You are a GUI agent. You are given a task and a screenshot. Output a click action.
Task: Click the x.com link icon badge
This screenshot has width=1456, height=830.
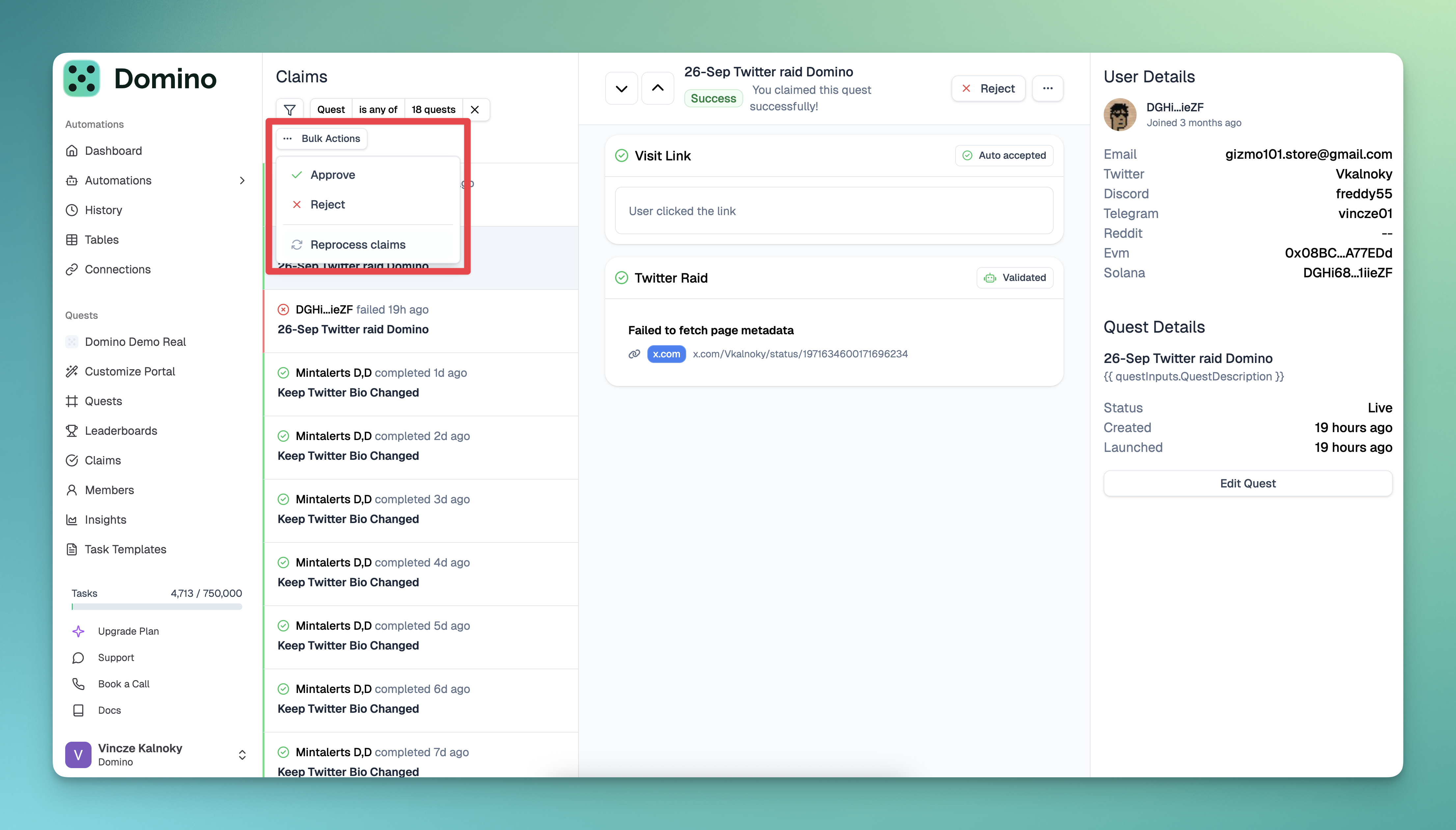click(665, 354)
